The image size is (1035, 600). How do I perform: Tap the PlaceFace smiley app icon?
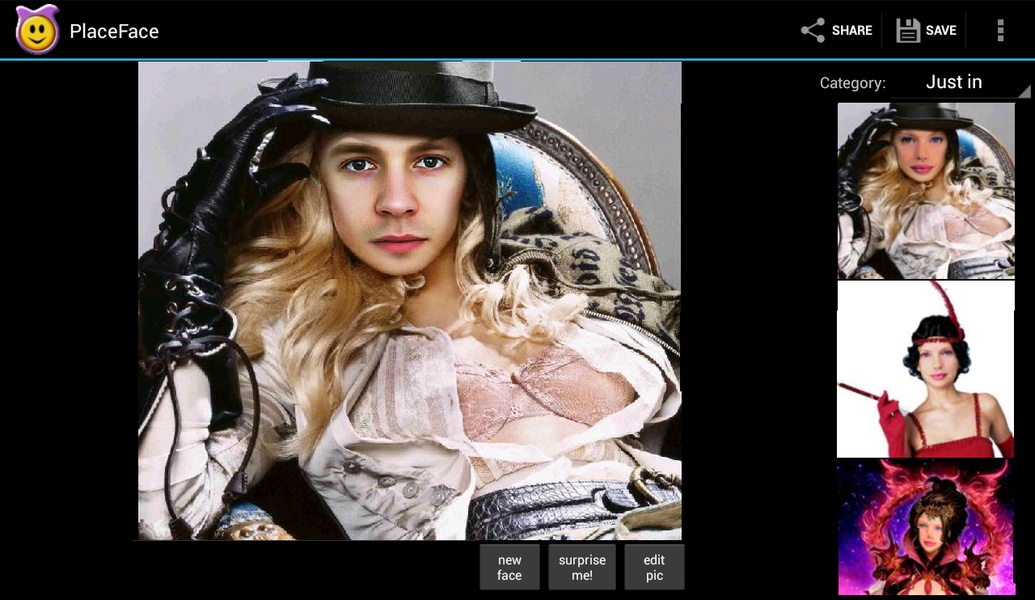tap(37, 30)
